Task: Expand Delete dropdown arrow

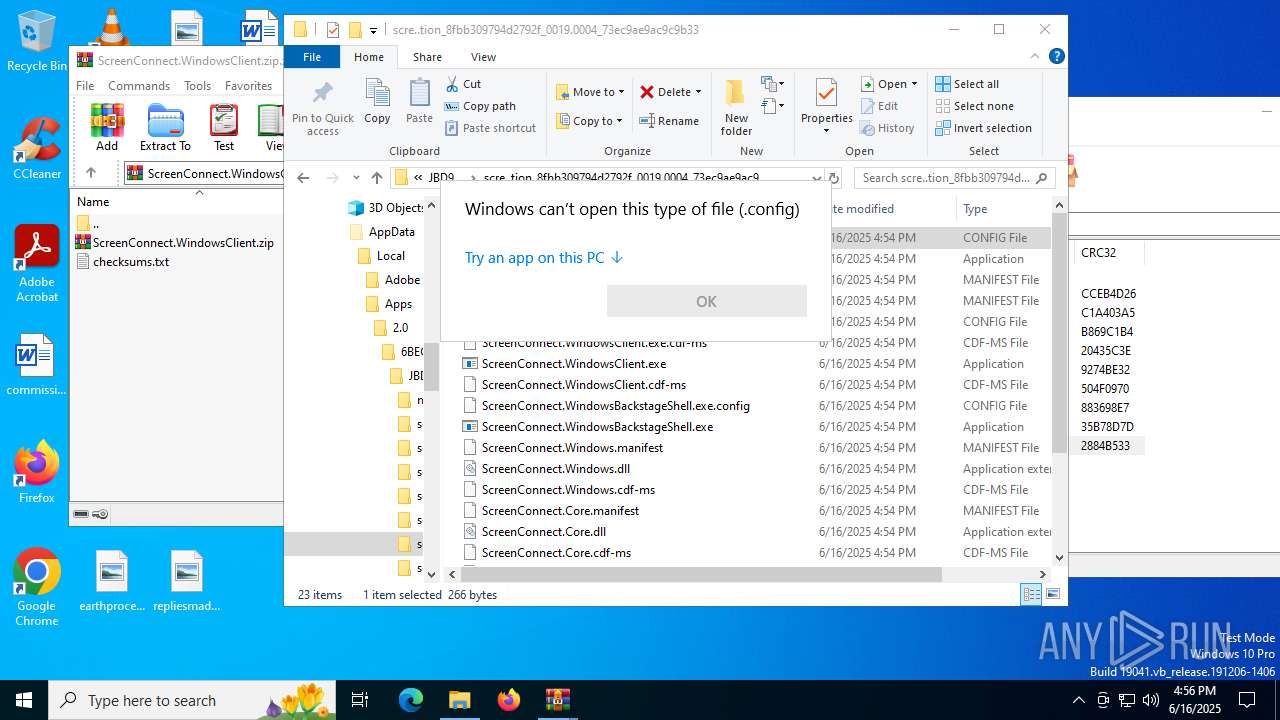Action: coord(698,92)
